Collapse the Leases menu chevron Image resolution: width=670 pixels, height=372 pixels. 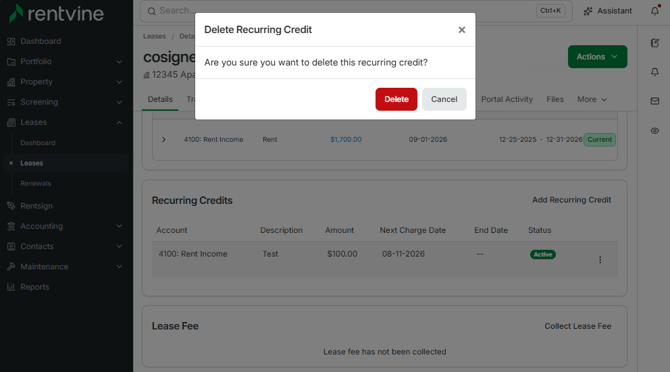pyautogui.click(x=119, y=123)
